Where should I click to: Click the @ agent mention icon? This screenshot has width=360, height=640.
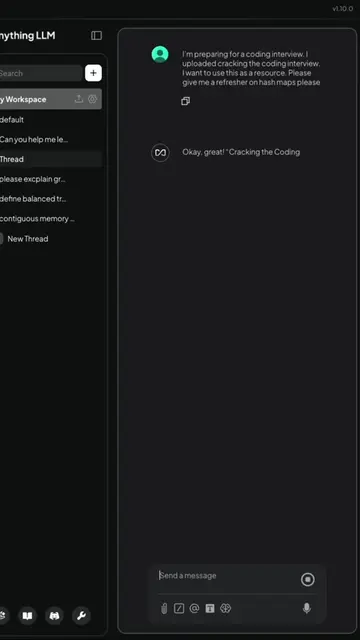pyautogui.click(x=194, y=609)
